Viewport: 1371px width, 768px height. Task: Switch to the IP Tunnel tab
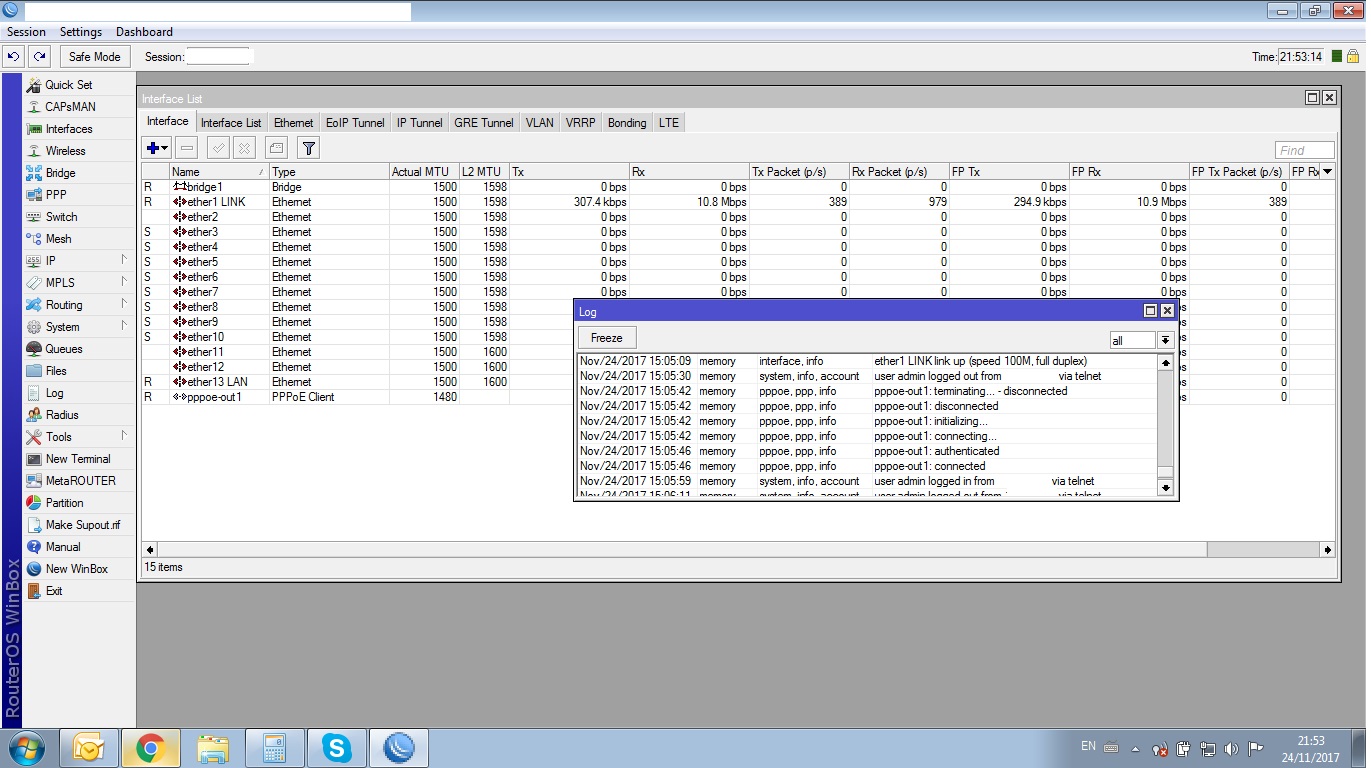pos(419,123)
